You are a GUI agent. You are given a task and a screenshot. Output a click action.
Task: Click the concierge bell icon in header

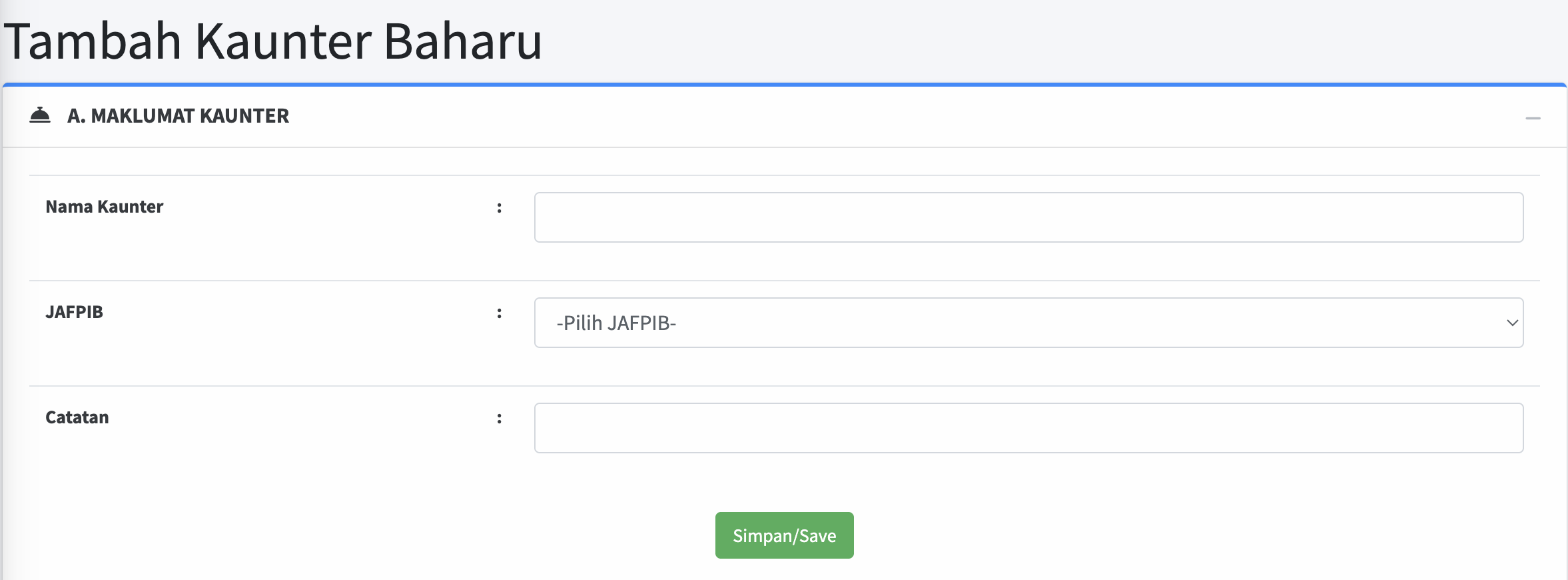40,115
